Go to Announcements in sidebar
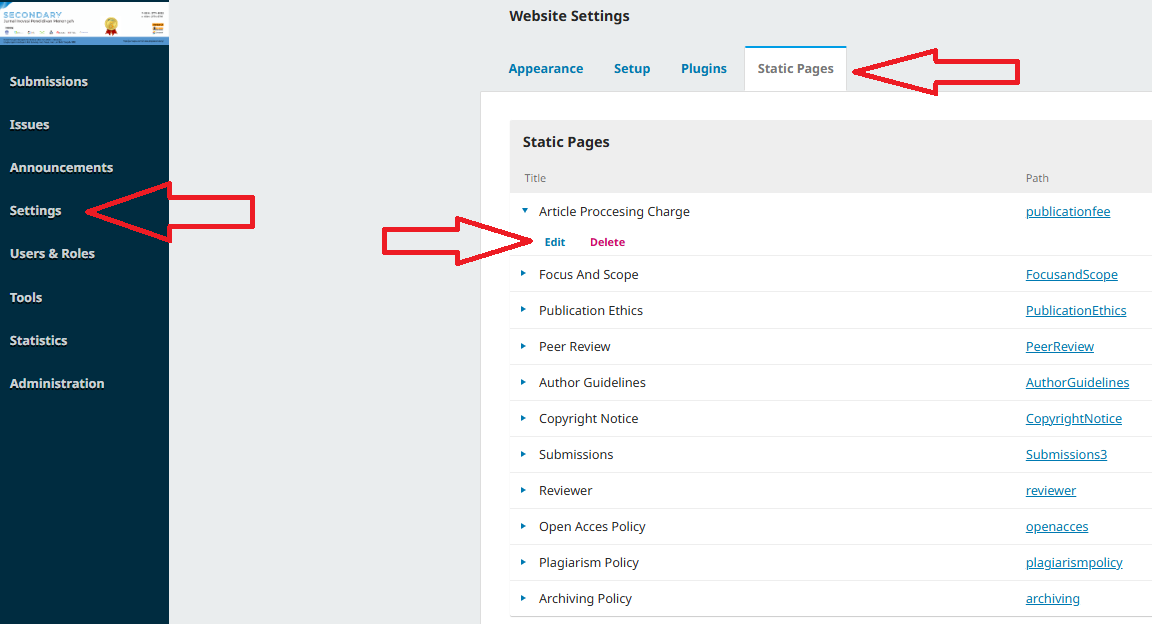Screen dimensions: 1152x624 (61, 167)
